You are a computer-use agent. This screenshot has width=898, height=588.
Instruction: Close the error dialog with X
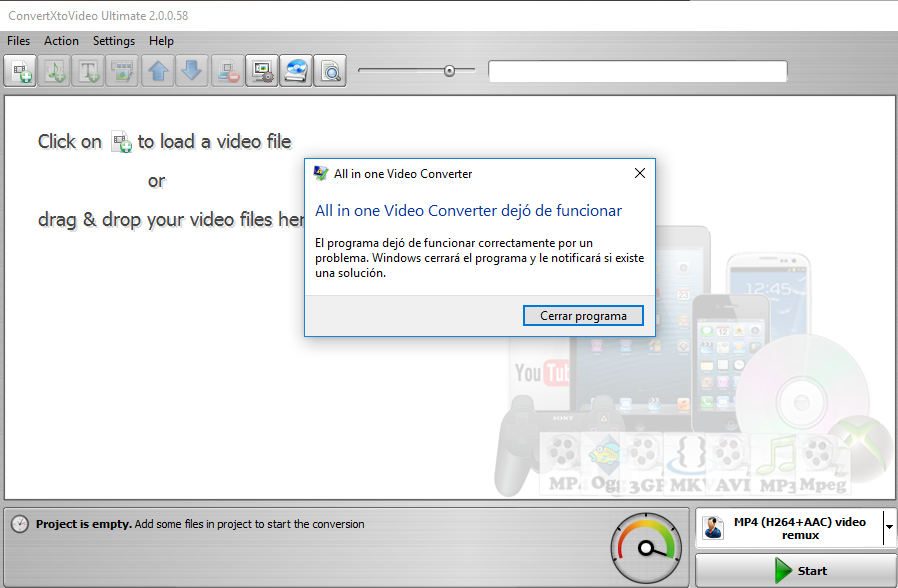pyautogui.click(x=640, y=173)
